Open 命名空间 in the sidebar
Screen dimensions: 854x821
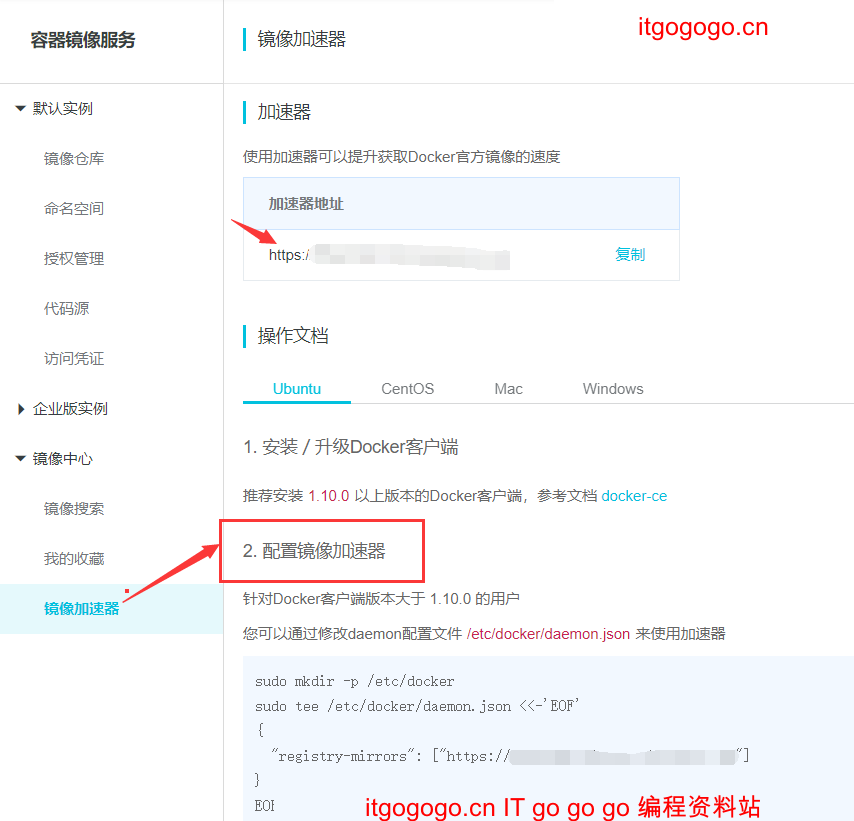coord(74,209)
